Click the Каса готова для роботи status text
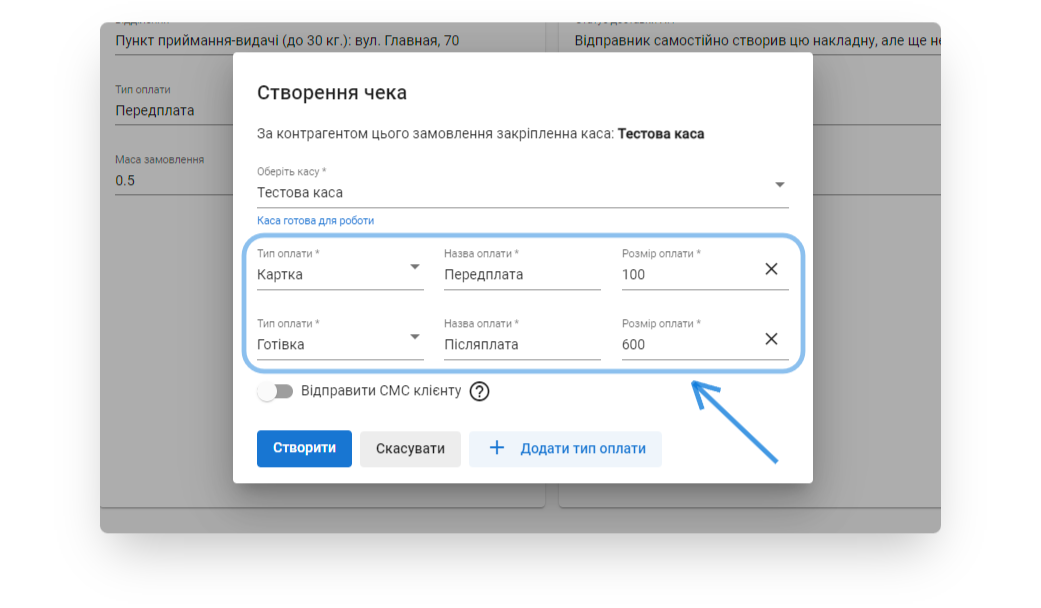The width and height of the screenshot is (1041, 608). [x=315, y=220]
